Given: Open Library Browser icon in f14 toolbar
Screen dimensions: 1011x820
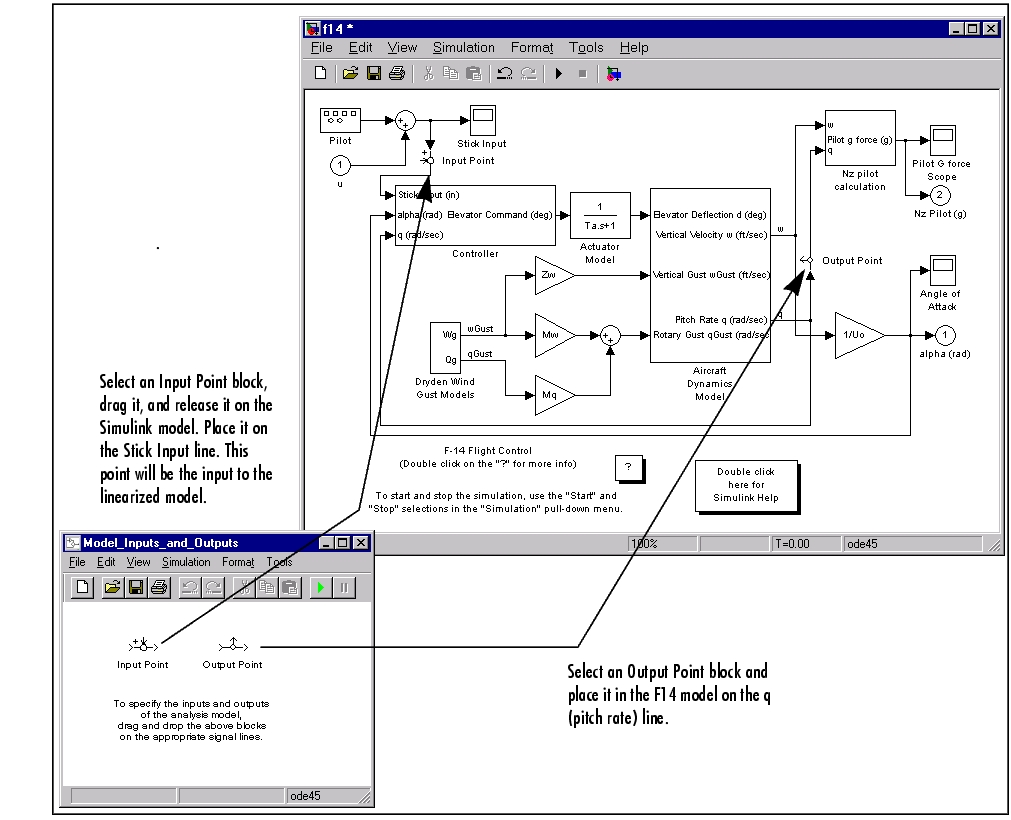Looking at the screenshot, I should [614, 74].
